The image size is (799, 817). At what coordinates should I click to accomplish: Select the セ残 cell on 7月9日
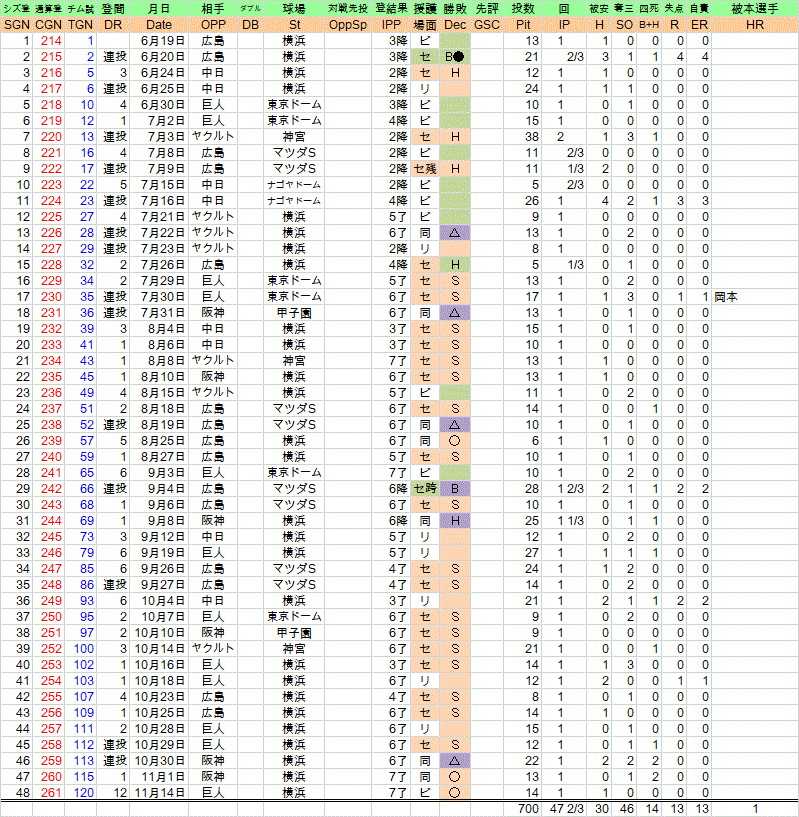tap(425, 169)
